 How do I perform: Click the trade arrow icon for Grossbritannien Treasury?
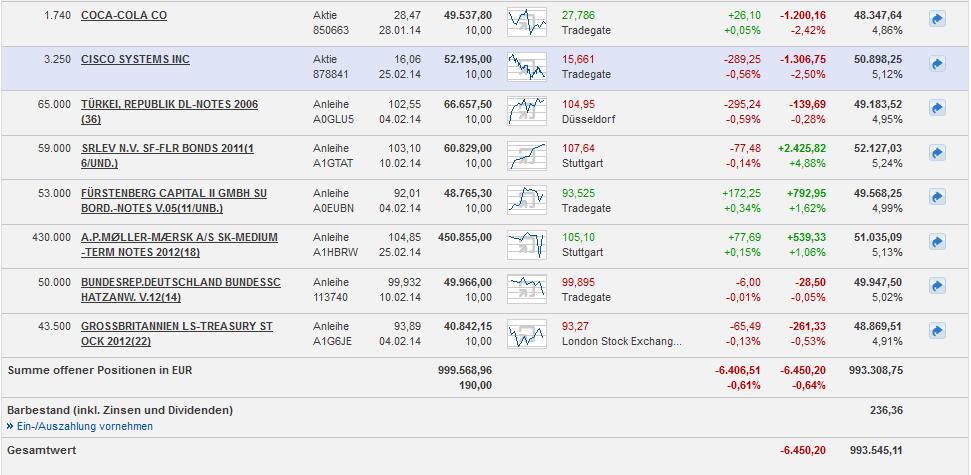(x=937, y=330)
